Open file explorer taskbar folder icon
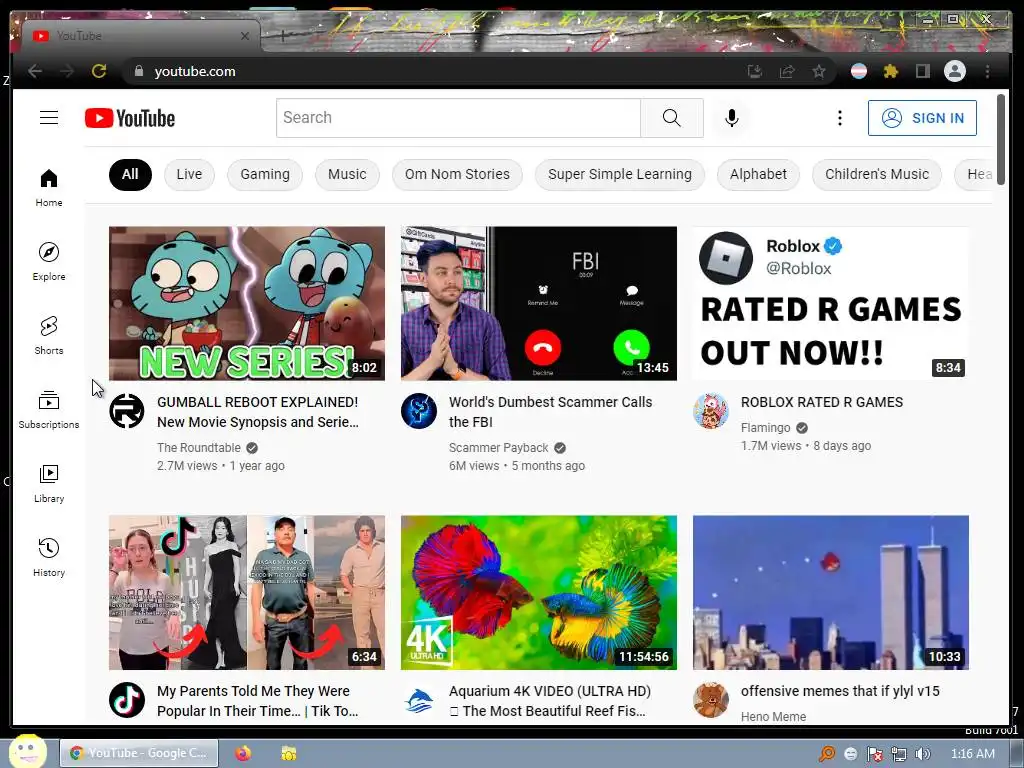Viewport: 1024px width, 768px height. pos(289,753)
